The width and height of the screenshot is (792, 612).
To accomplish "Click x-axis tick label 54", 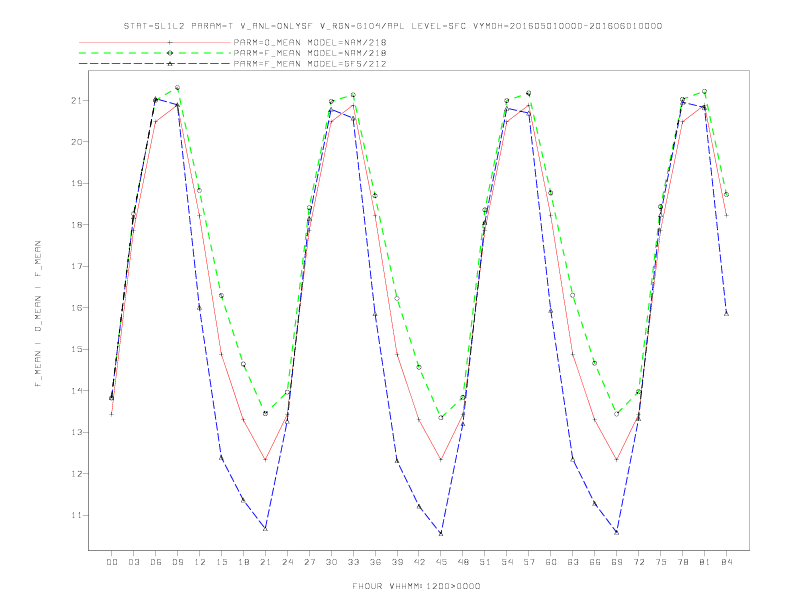I will point(507,562).
